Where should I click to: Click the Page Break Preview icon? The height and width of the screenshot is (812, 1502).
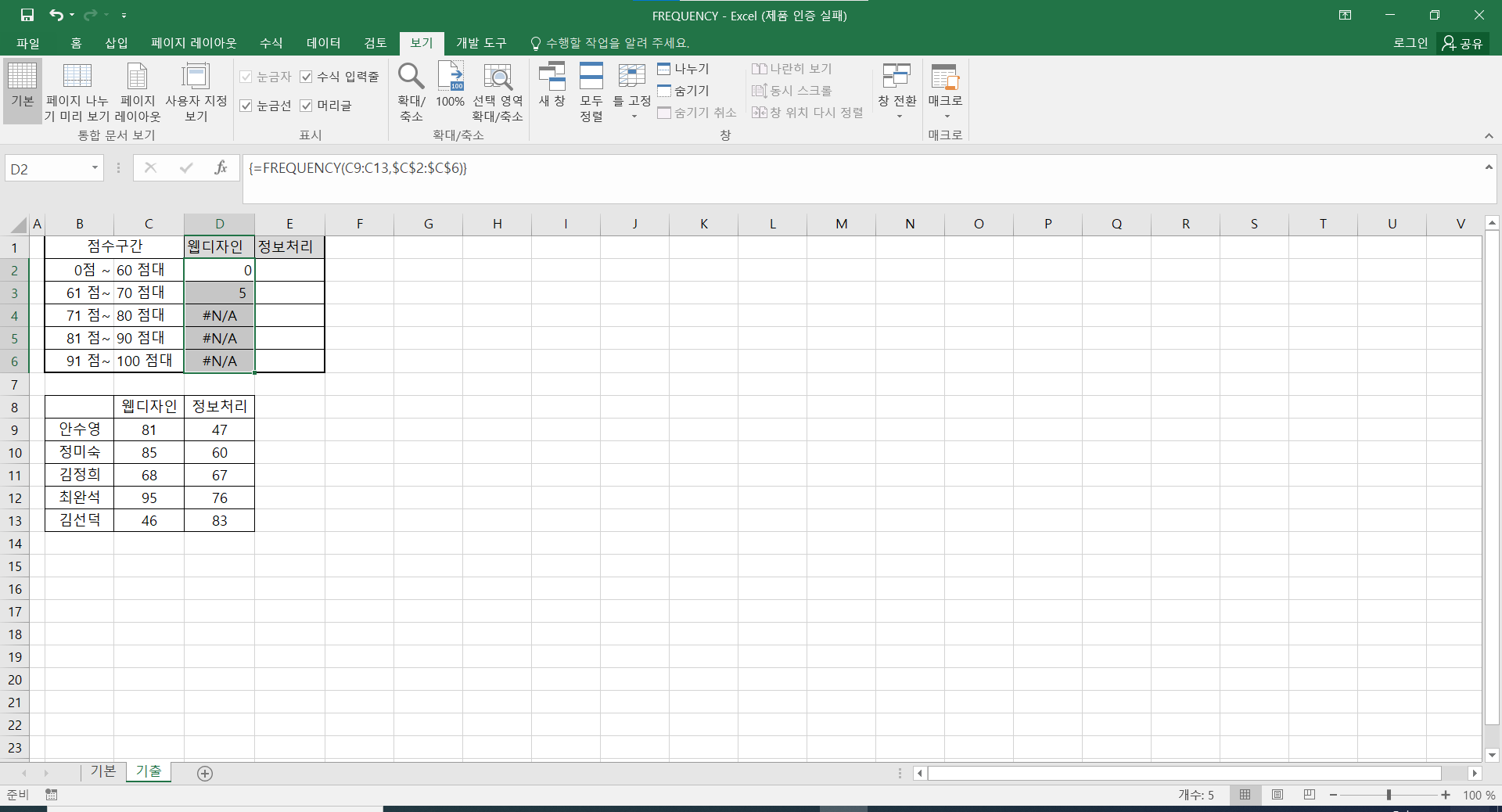[77, 77]
